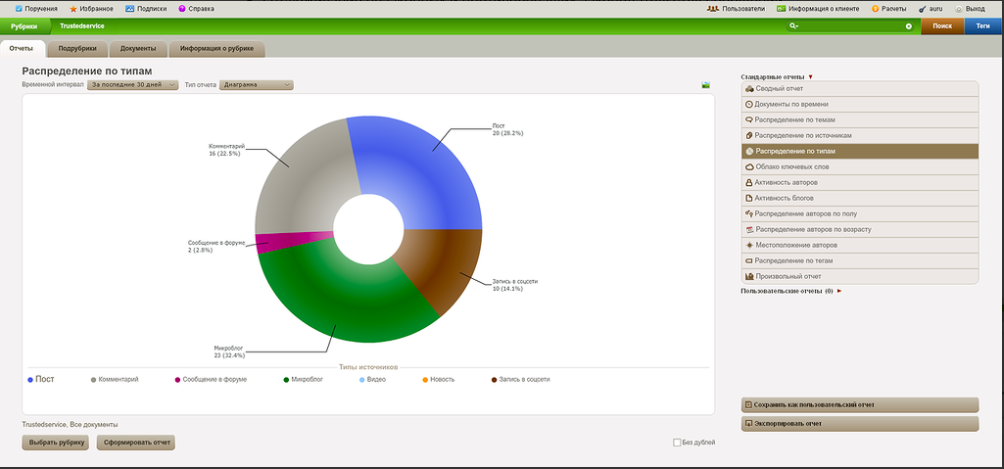This screenshot has height=469, width=1004.
Task: Open the Пользователи users icon
Action: click(x=713, y=9)
